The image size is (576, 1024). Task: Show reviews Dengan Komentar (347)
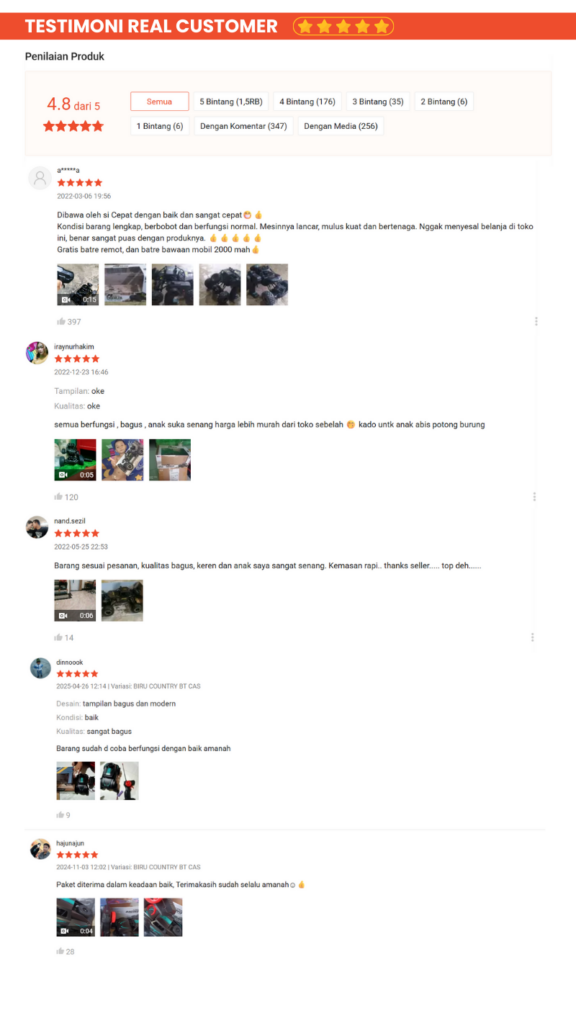tap(244, 126)
